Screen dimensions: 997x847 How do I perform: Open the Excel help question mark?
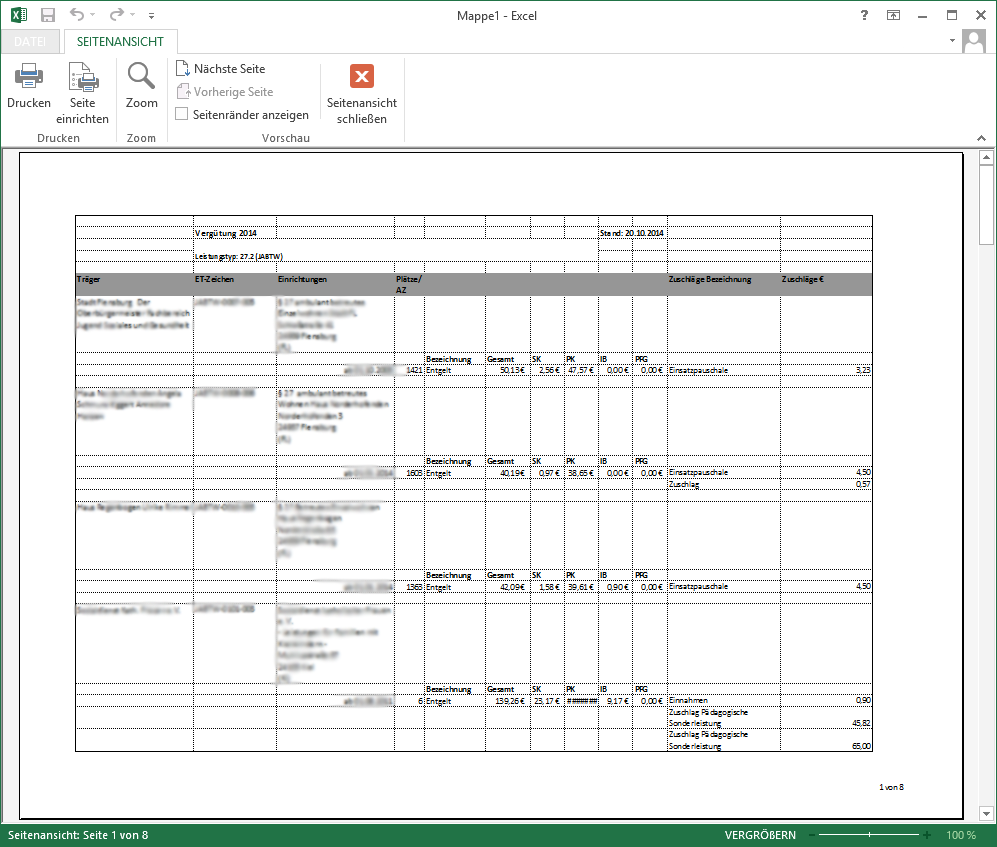[864, 15]
